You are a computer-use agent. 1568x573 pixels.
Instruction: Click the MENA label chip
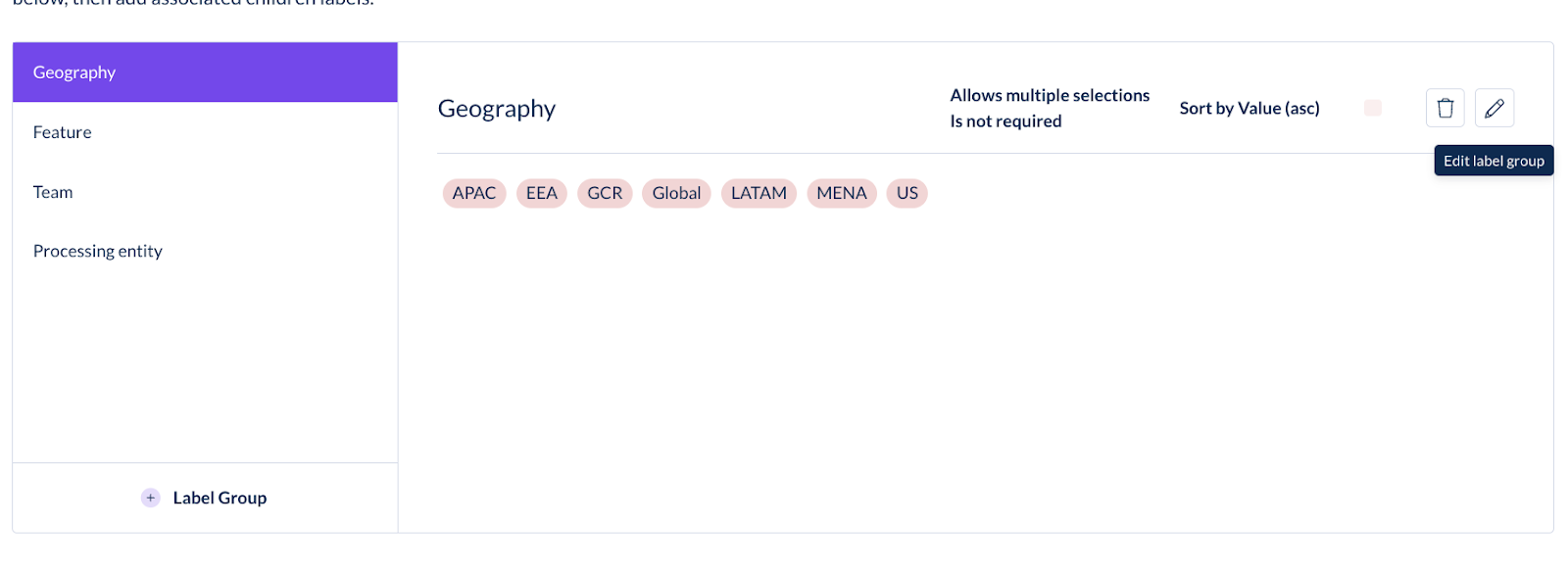click(x=842, y=193)
